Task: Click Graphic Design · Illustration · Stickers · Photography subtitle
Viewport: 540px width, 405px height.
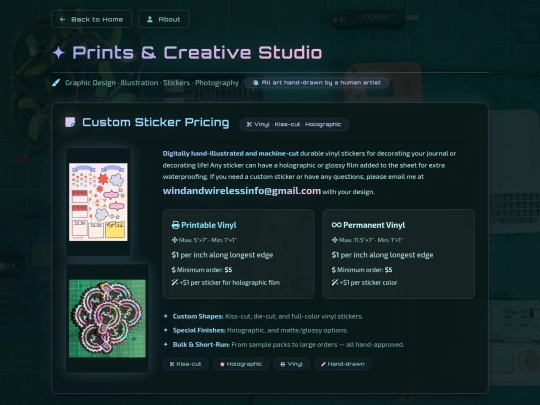Action: point(152,83)
